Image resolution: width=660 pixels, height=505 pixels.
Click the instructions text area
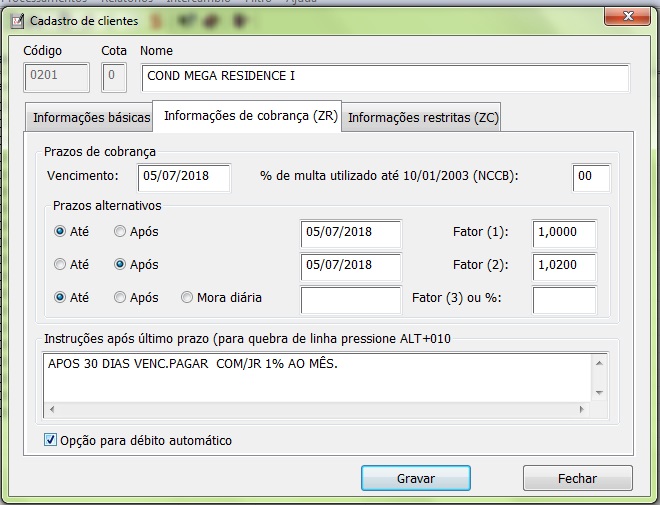(320, 384)
